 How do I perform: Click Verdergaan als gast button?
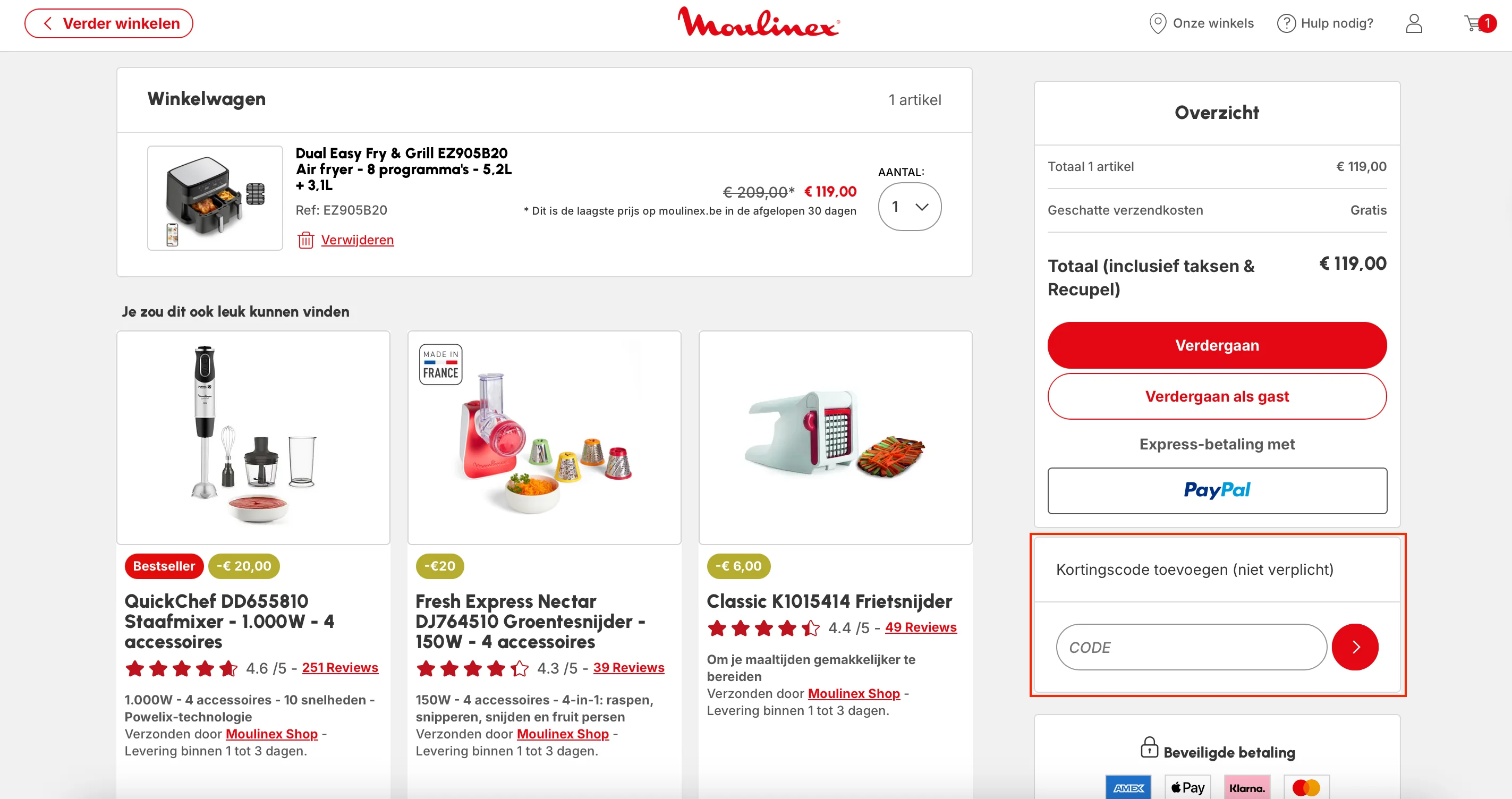click(x=1217, y=396)
